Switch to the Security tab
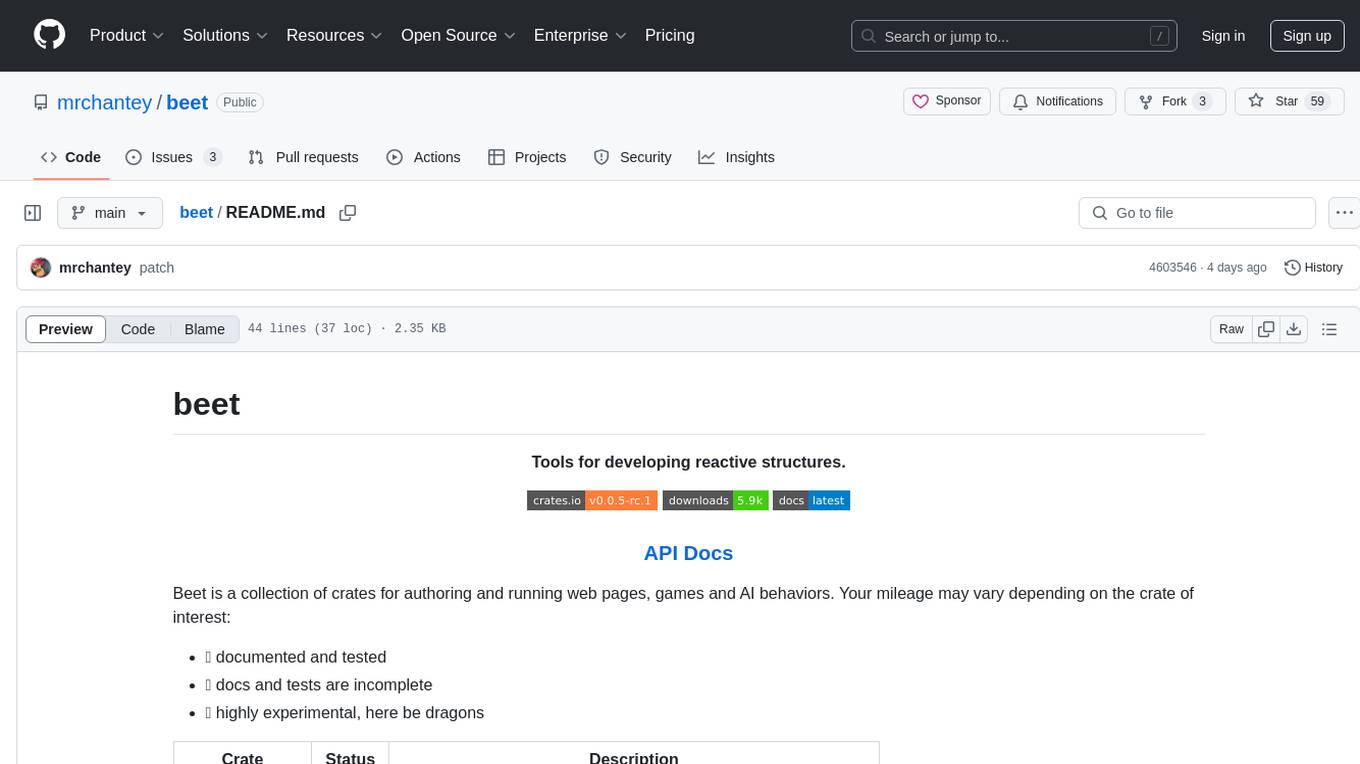Image resolution: width=1360 pixels, height=764 pixels. [x=632, y=157]
